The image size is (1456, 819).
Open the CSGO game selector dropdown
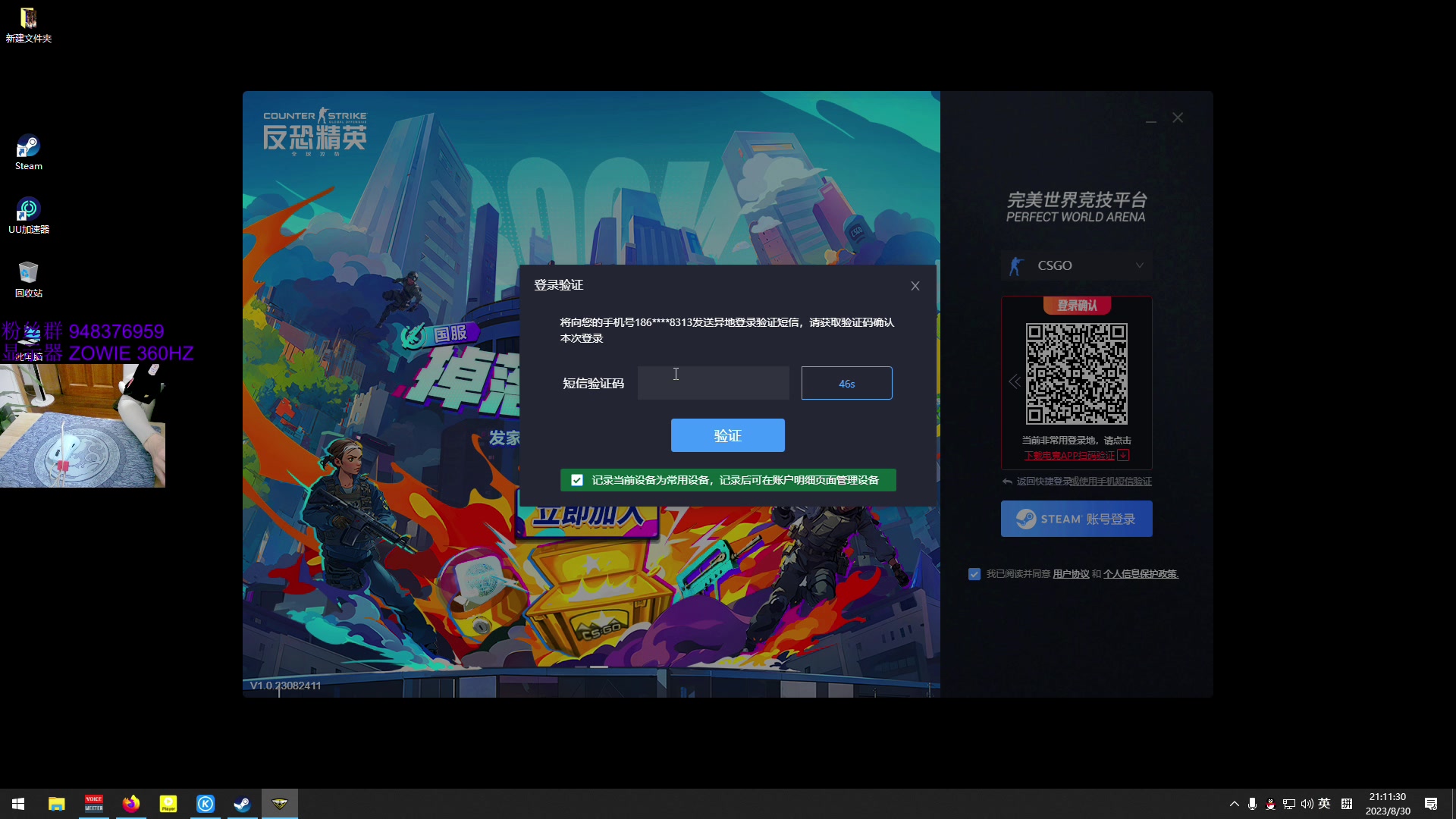click(x=1076, y=265)
